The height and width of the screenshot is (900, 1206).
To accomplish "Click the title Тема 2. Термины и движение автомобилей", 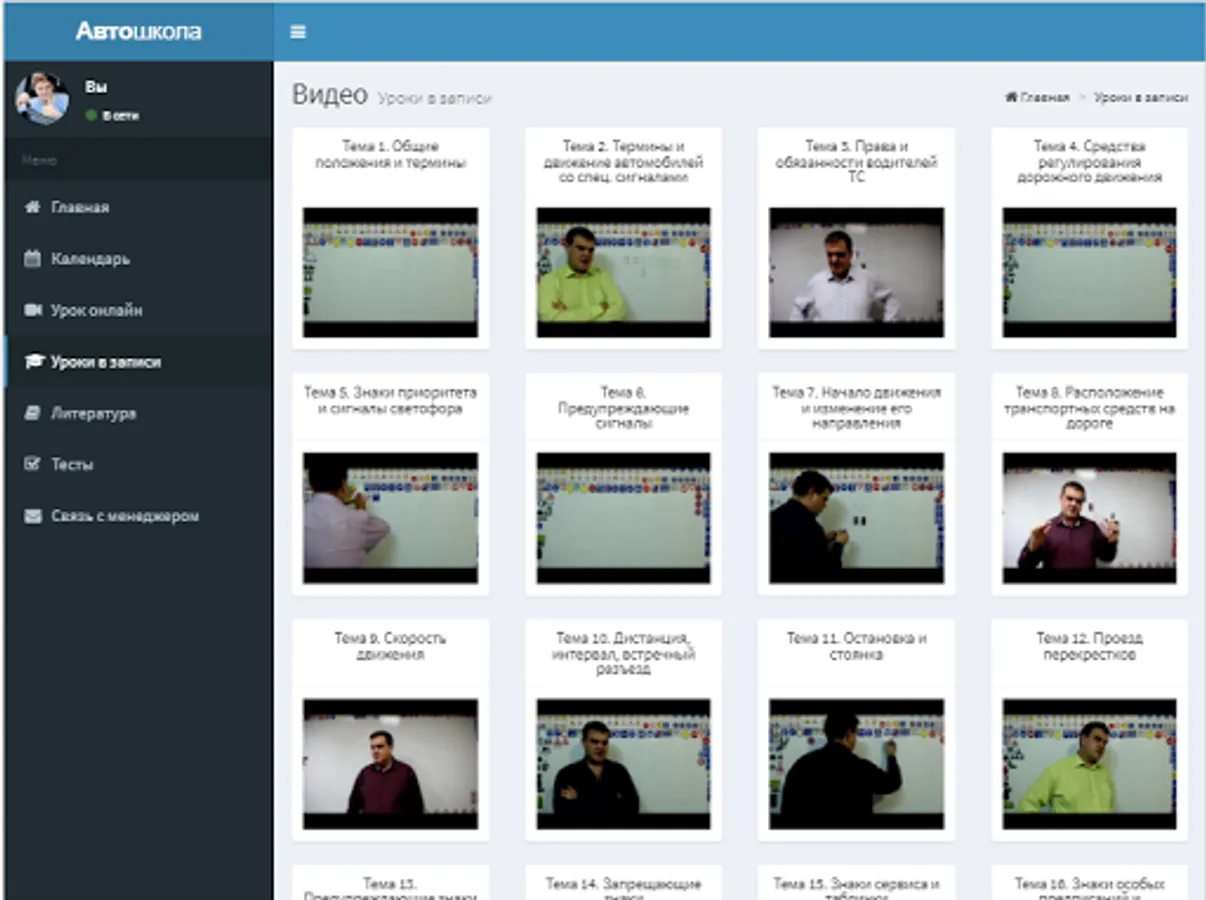I will tap(623, 162).
